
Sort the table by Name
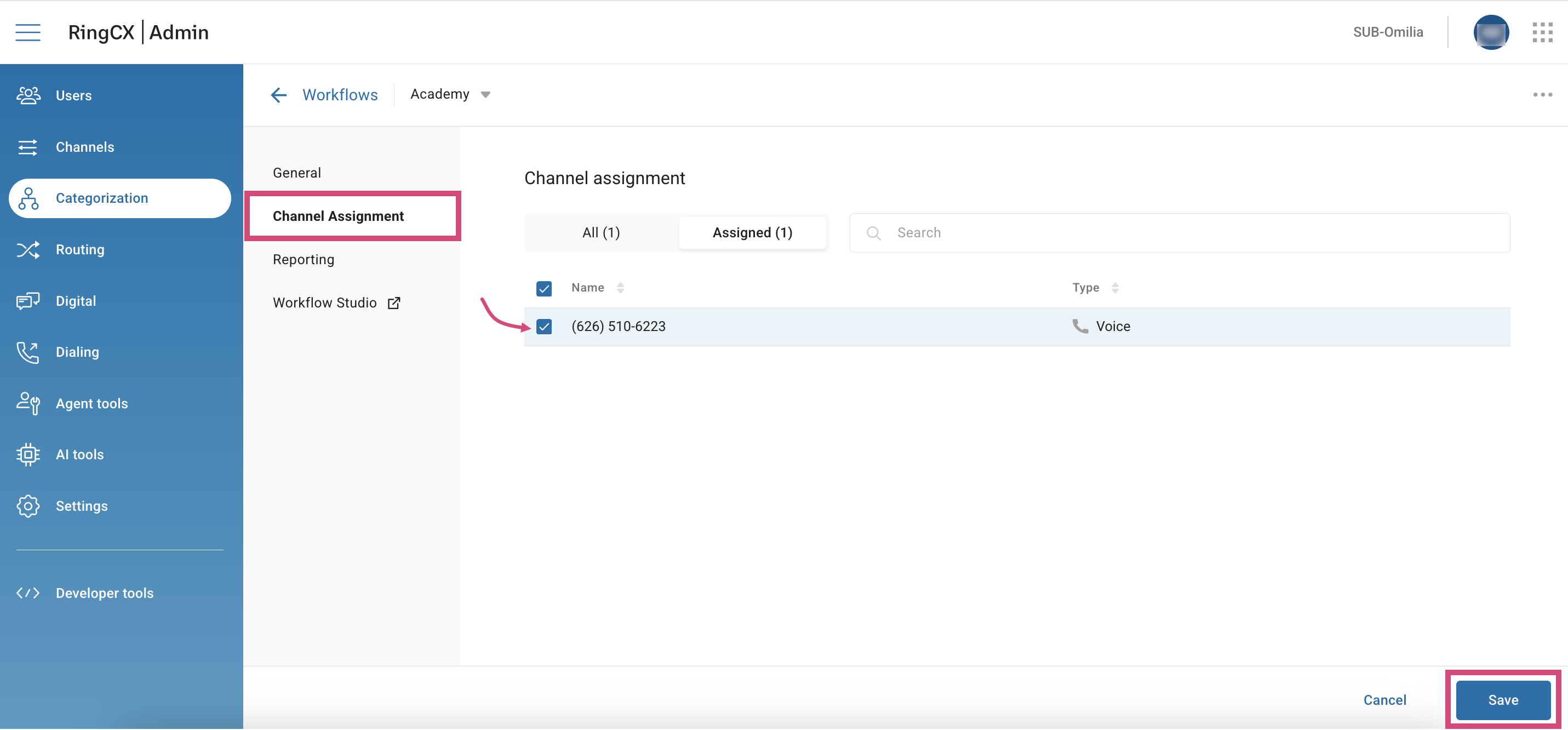pyautogui.click(x=621, y=287)
